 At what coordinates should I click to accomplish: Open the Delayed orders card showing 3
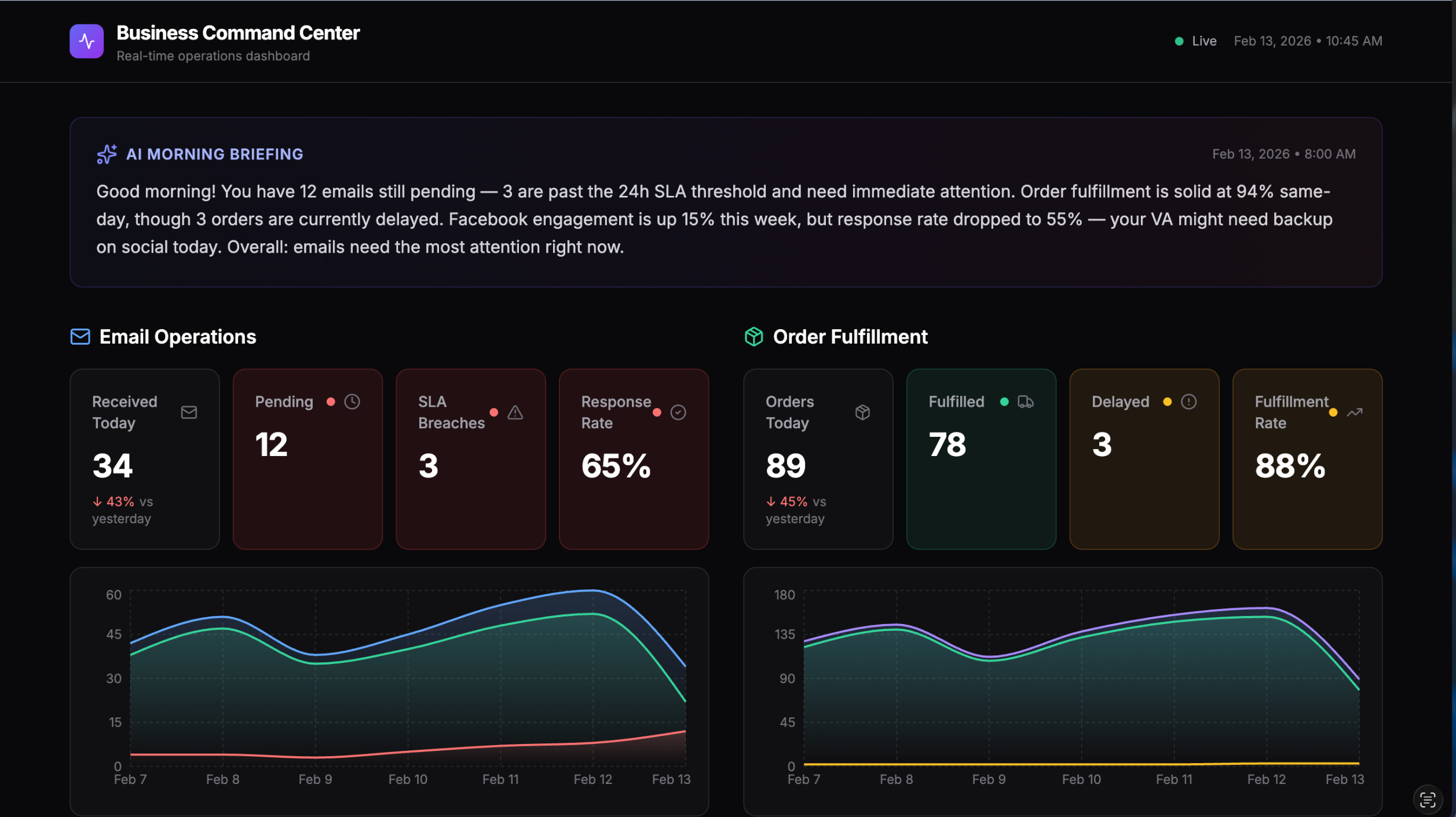coord(1144,459)
